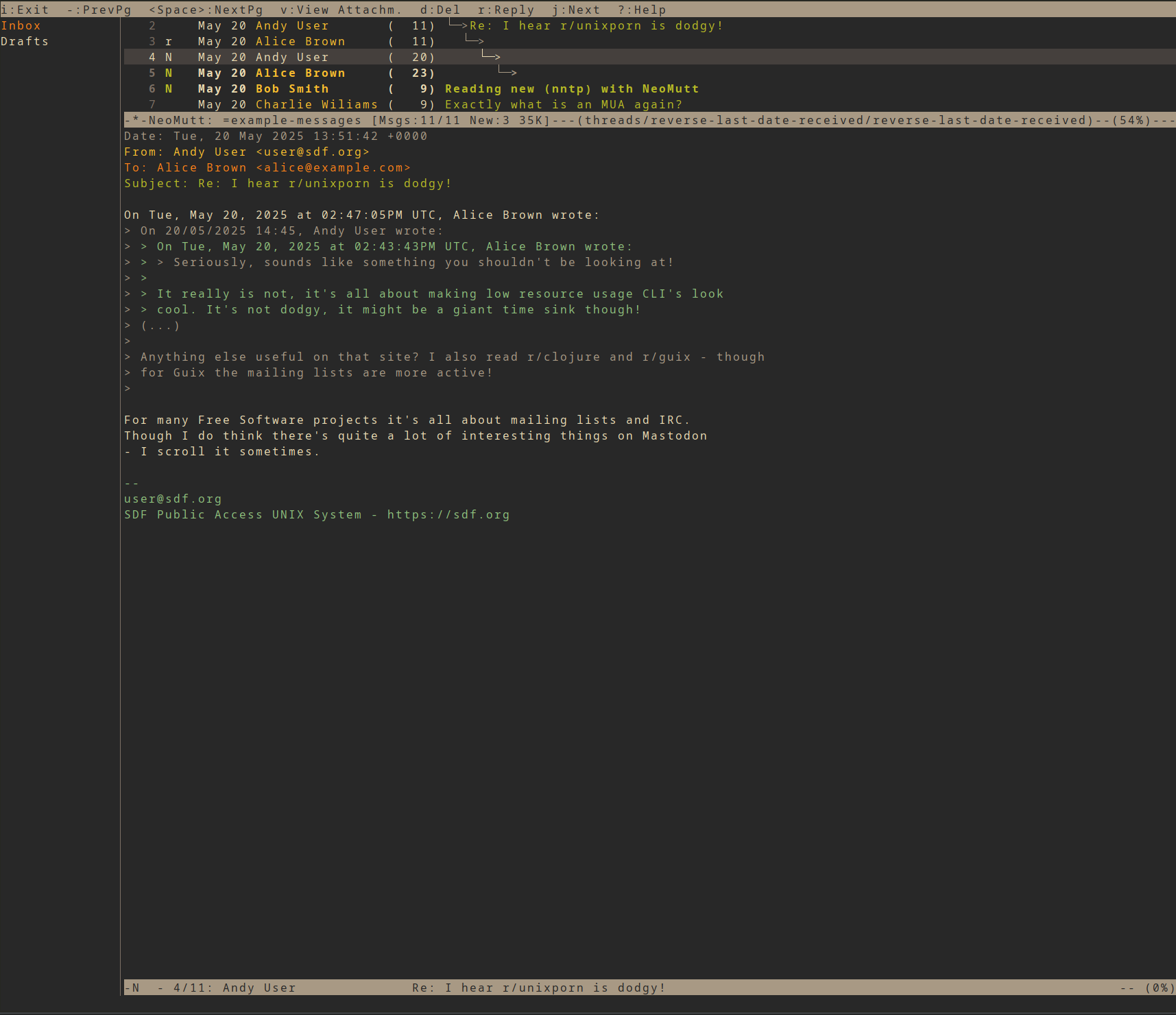Click body line 'For many Free Software projects'
1176x1015 pixels.
pos(407,420)
